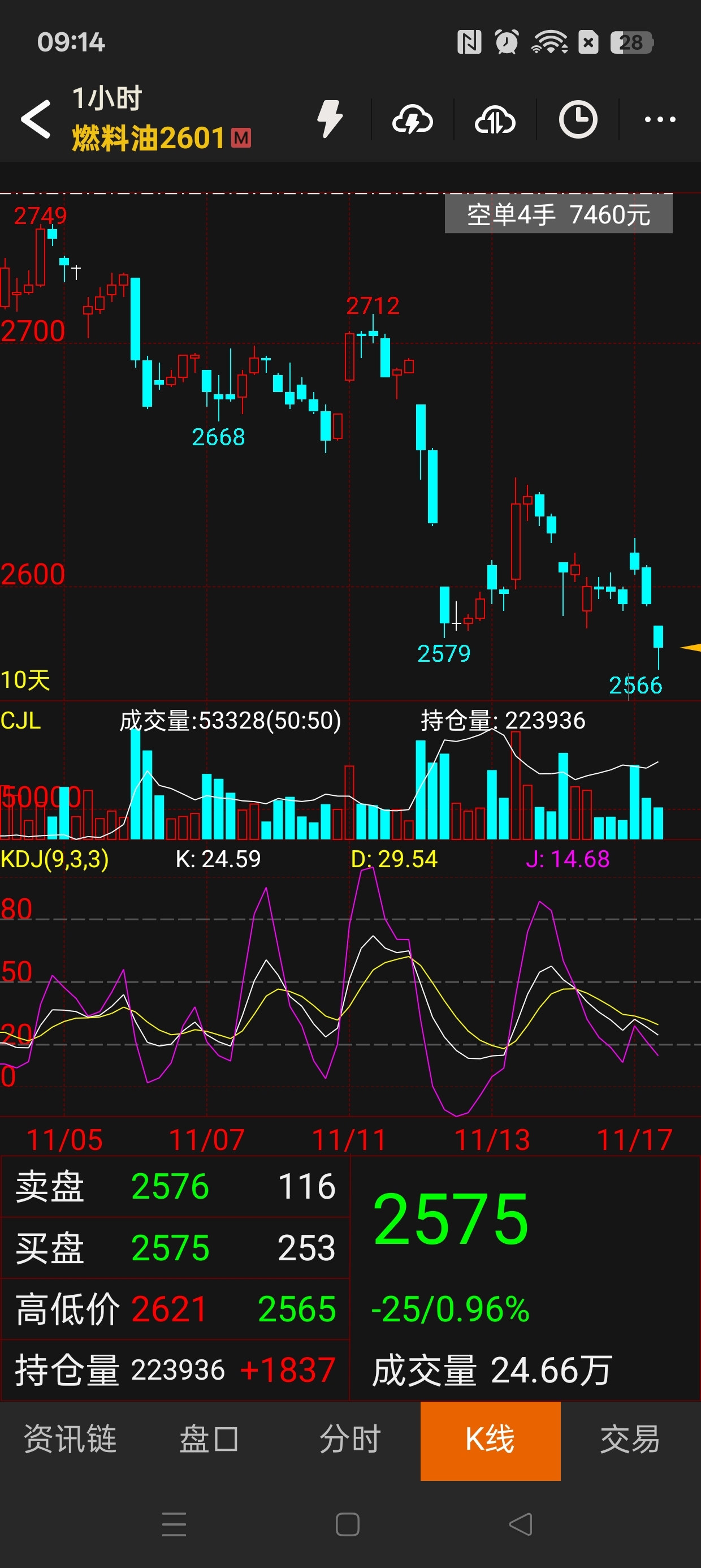Tap the 2712 peak label on chart
This screenshot has width=701, height=1568.
click(373, 305)
